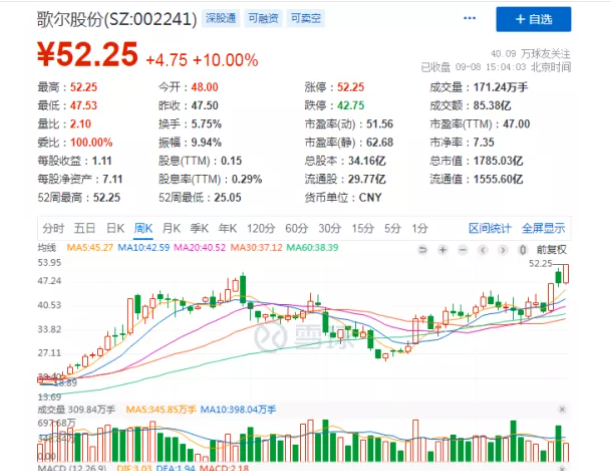Switch to the 分时 chart tab
Image resolution: width=611 pixels, height=471 pixels.
(x=53, y=228)
